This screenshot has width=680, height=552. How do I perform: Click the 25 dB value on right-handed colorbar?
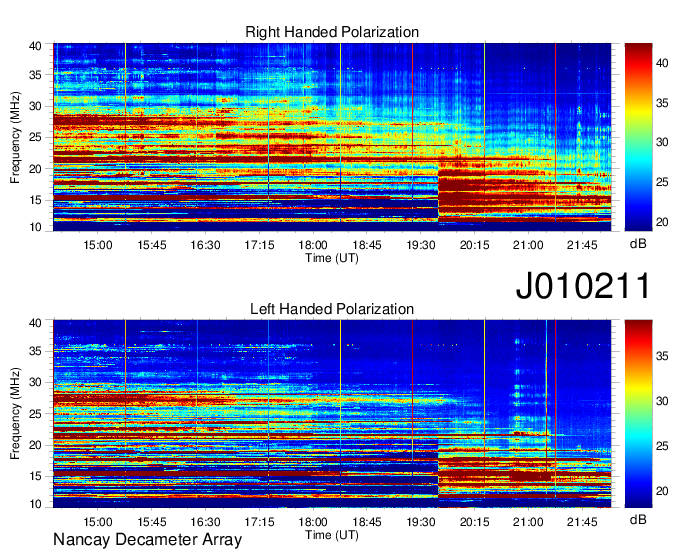662,182
